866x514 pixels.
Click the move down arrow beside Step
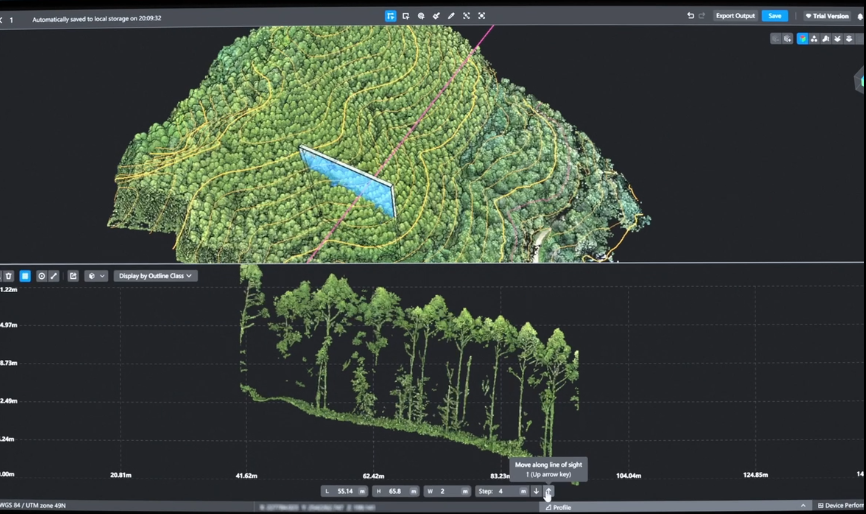pyautogui.click(x=536, y=491)
